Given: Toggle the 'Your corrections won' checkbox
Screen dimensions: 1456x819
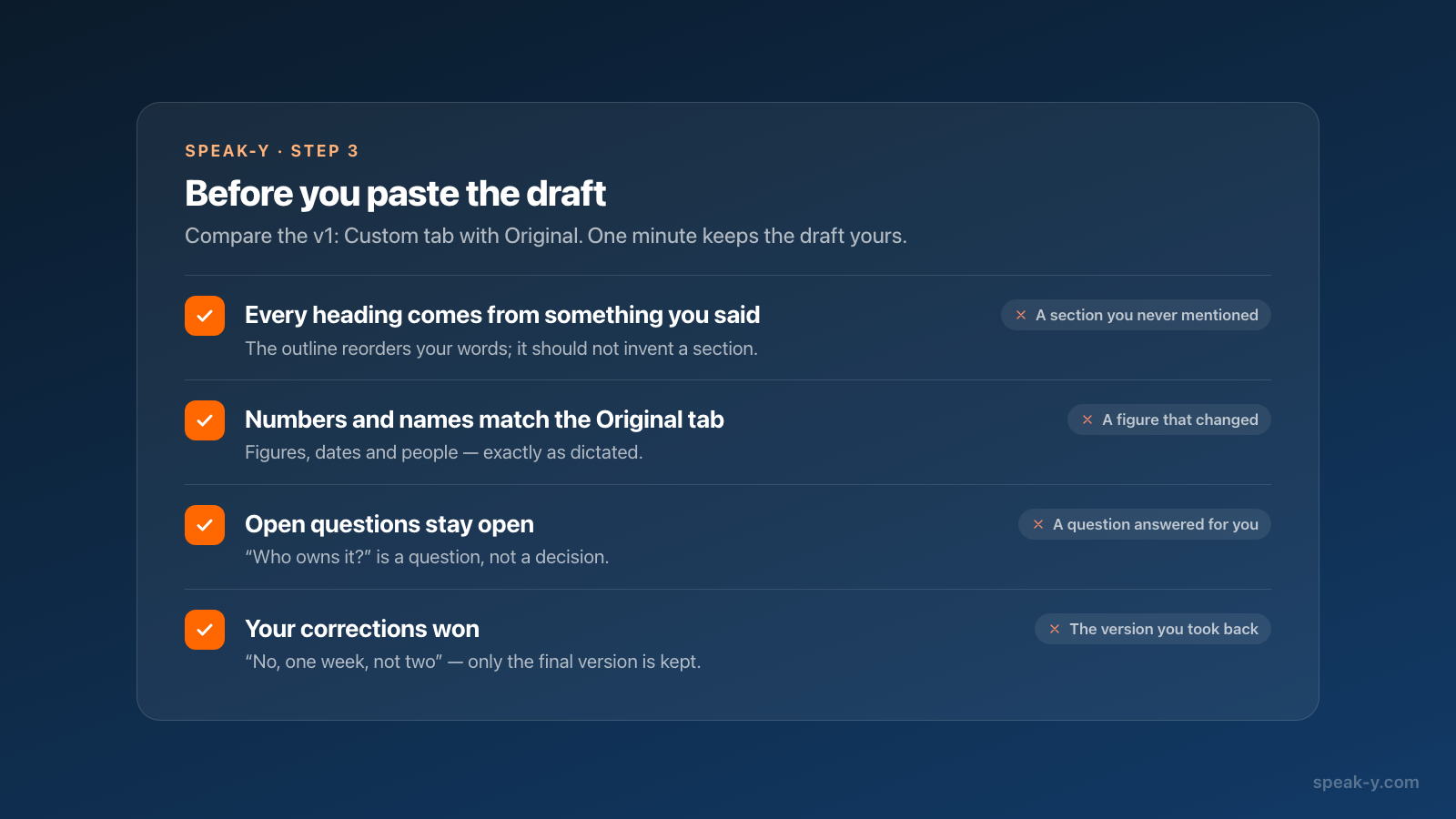Looking at the screenshot, I should pos(205,630).
